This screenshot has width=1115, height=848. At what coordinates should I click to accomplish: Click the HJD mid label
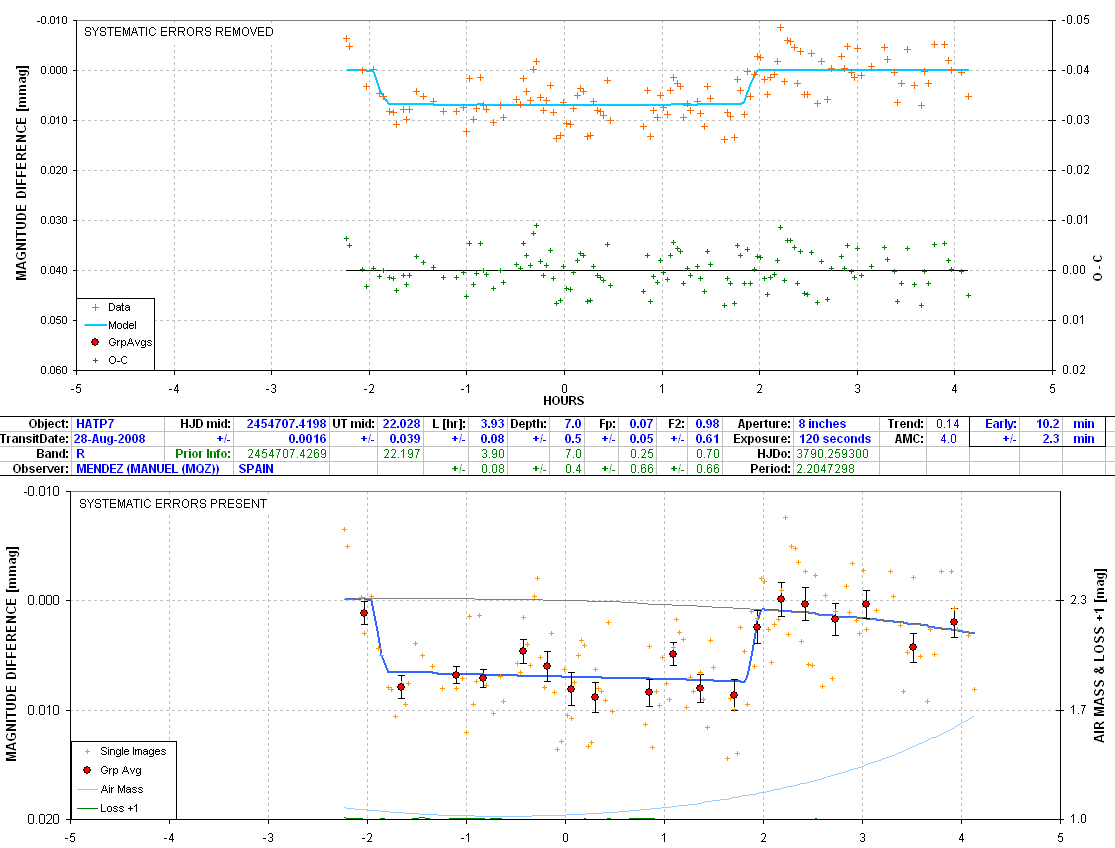coord(206,424)
